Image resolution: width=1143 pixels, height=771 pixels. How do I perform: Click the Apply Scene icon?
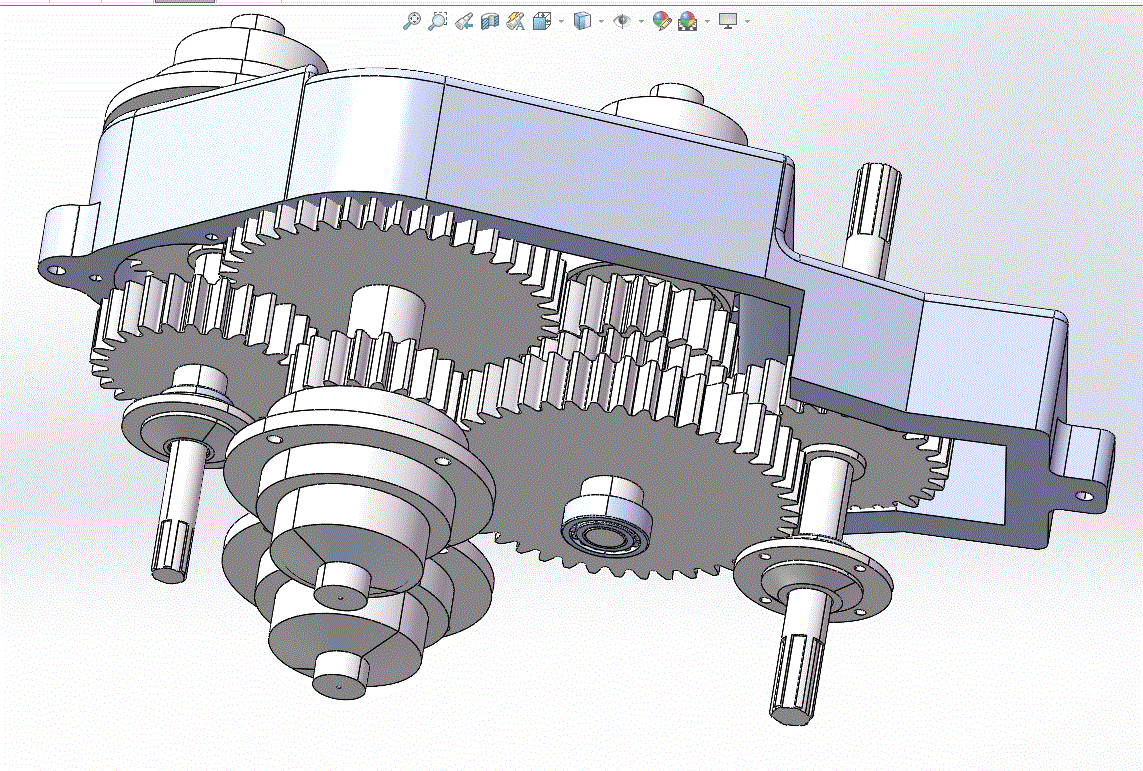(x=687, y=21)
